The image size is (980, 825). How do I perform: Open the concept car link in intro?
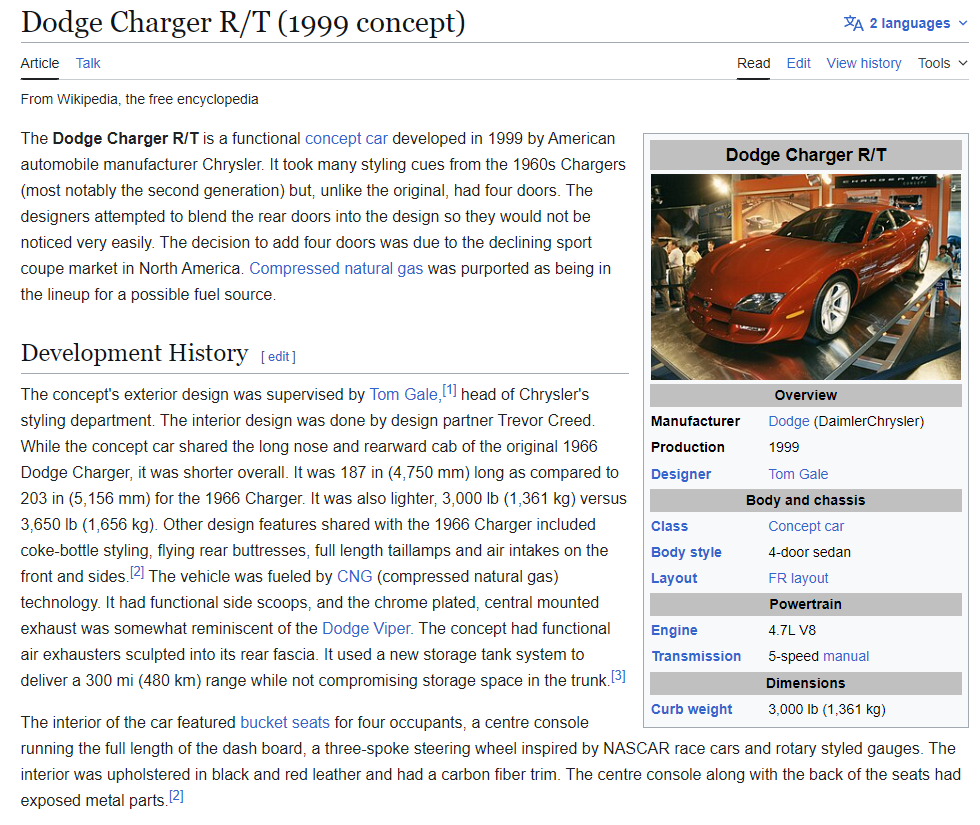pos(346,138)
